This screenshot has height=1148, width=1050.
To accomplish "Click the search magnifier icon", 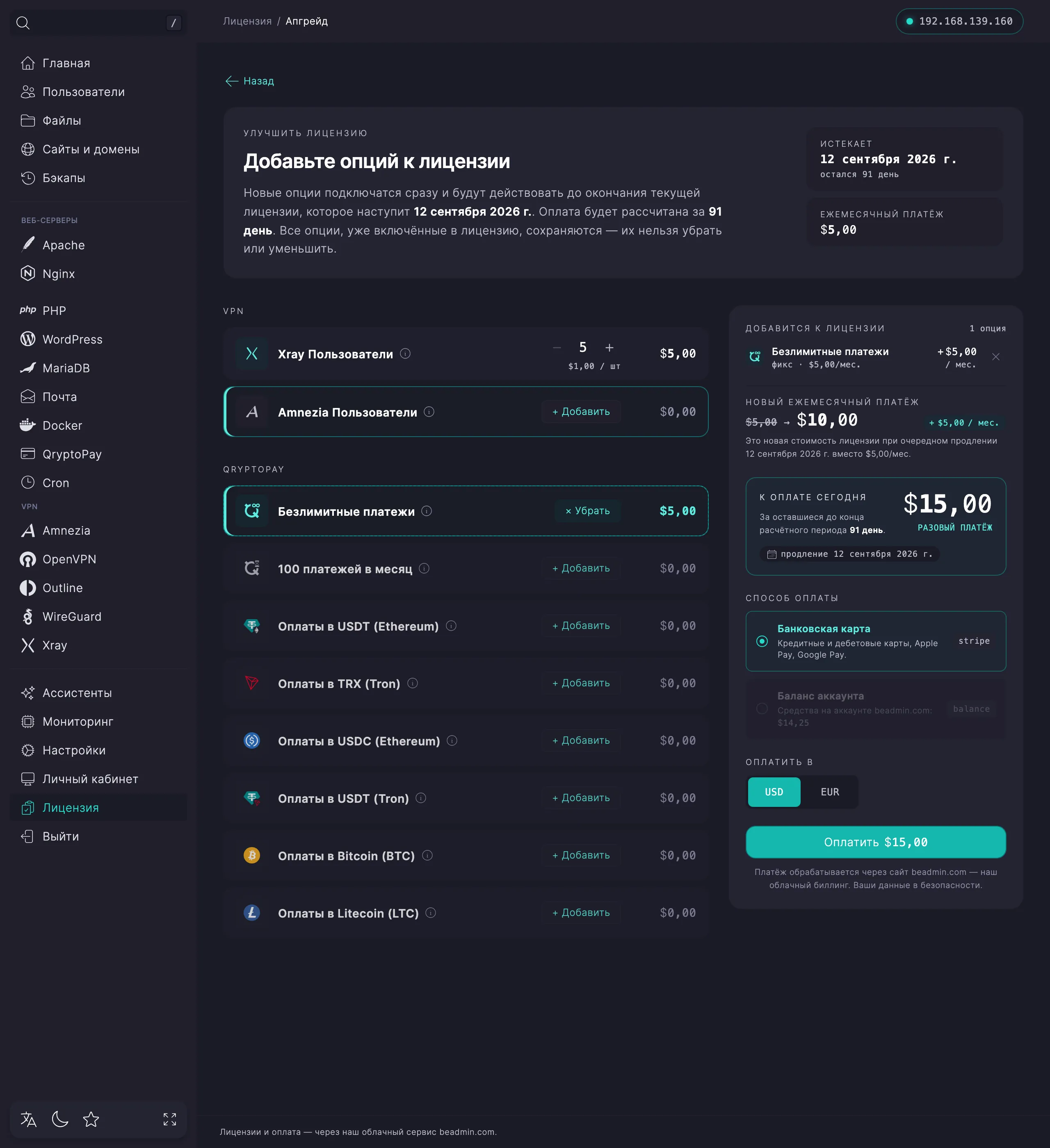I will point(23,23).
